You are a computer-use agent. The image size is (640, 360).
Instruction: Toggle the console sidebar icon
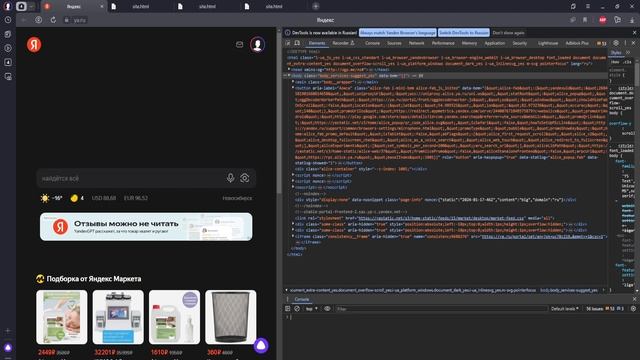tap(288, 309)
